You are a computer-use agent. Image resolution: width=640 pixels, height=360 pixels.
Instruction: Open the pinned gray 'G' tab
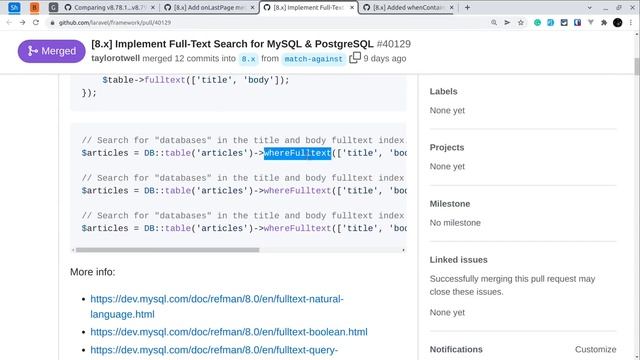pos(53,7)
